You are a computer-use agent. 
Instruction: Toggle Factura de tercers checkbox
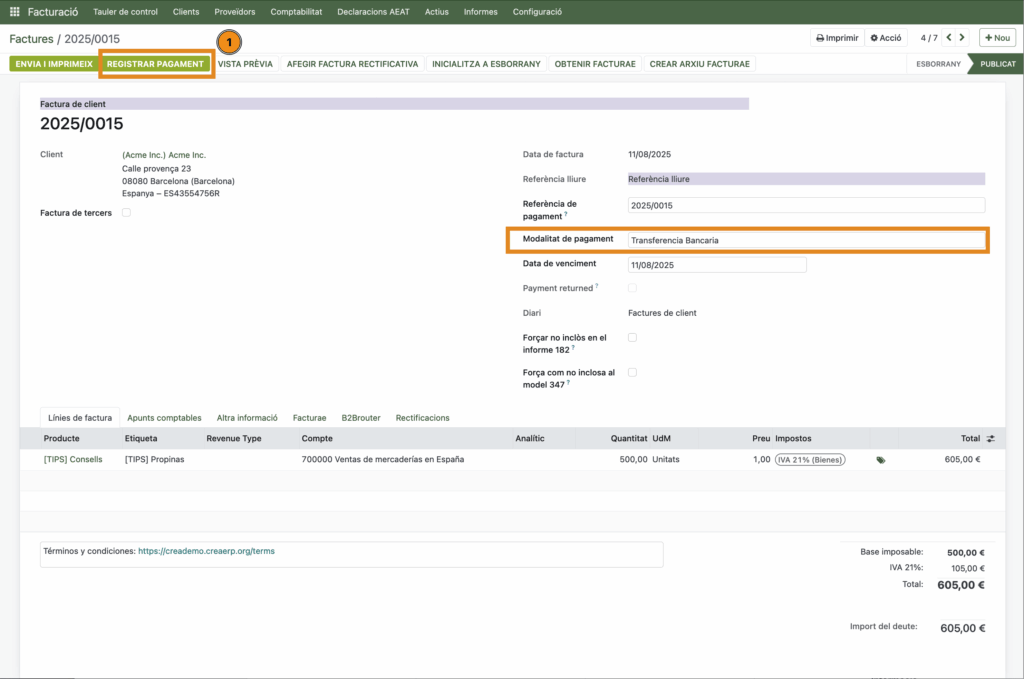126,213
